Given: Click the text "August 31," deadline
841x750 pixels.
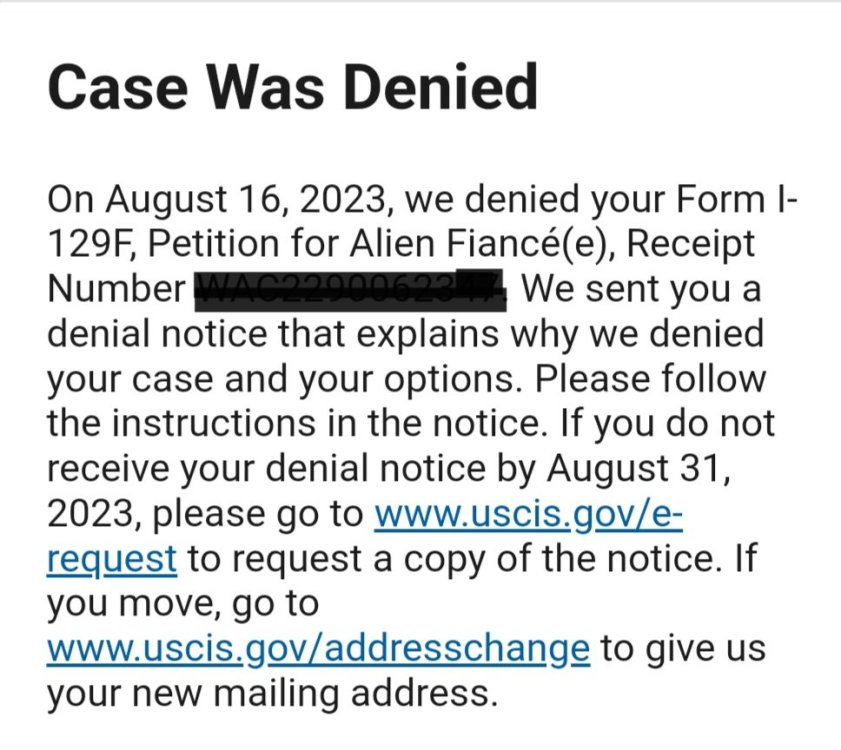Looking at the screenshot, I should pyautogui.click(x=638, y=469).
